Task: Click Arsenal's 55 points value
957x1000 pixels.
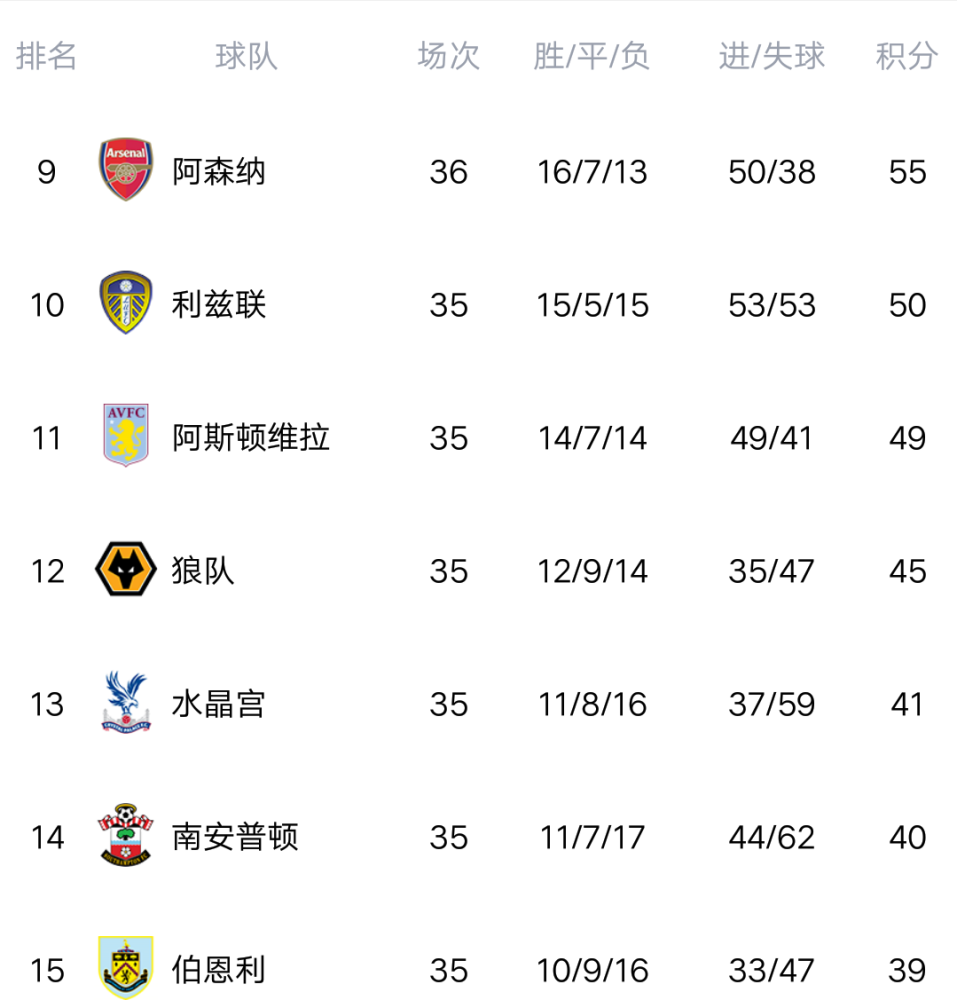Action: coord(907,172)
